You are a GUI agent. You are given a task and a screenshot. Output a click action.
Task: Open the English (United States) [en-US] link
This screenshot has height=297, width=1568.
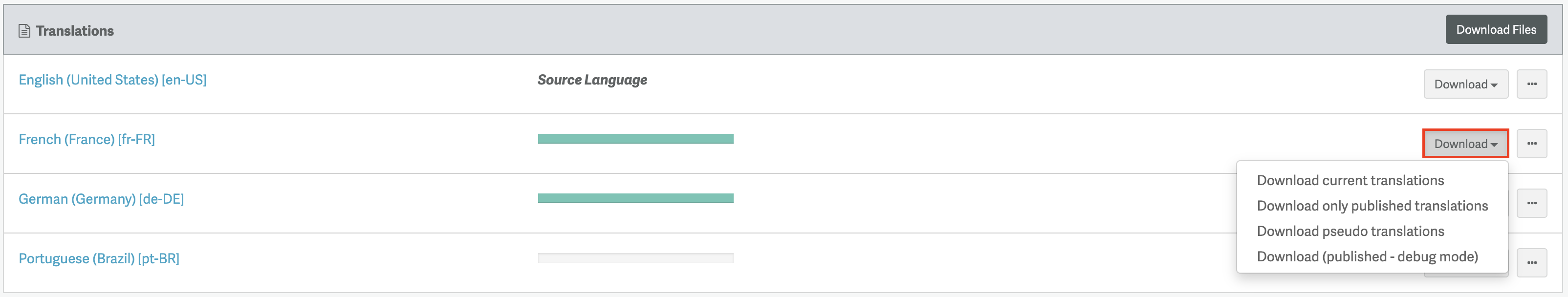point(112,80)
